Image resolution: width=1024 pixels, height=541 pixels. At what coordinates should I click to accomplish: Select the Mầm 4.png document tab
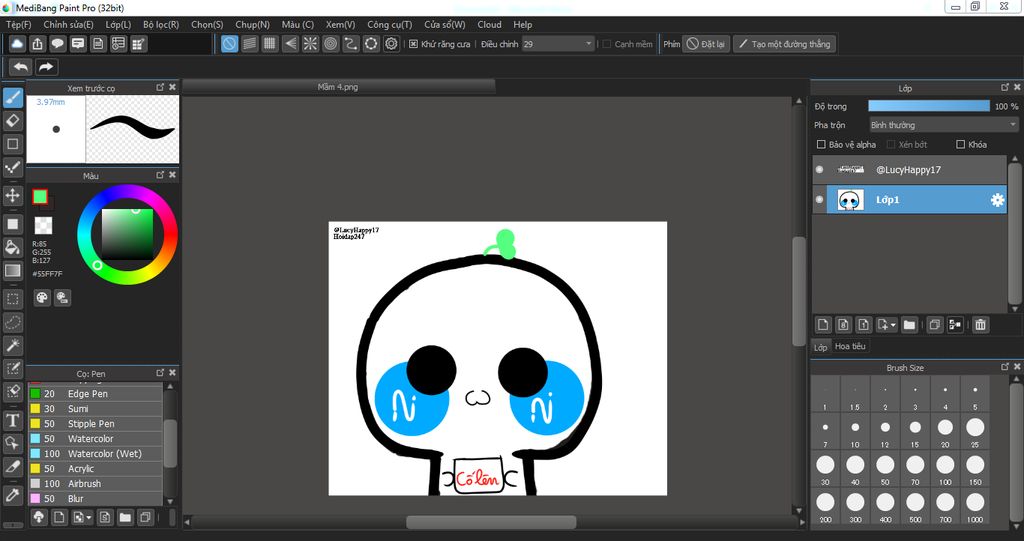point(338,86)
